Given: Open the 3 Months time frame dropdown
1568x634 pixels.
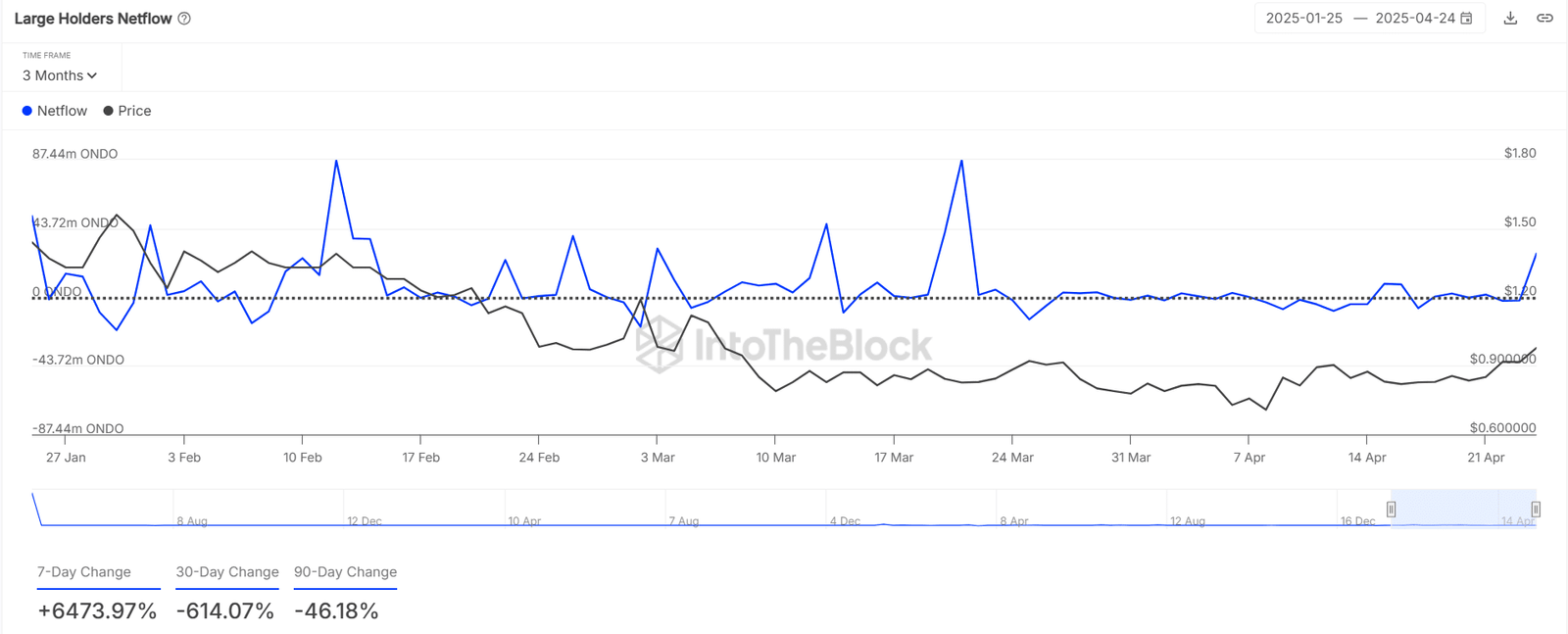Looking at the screenshot, I should click(x=60, y=75).
